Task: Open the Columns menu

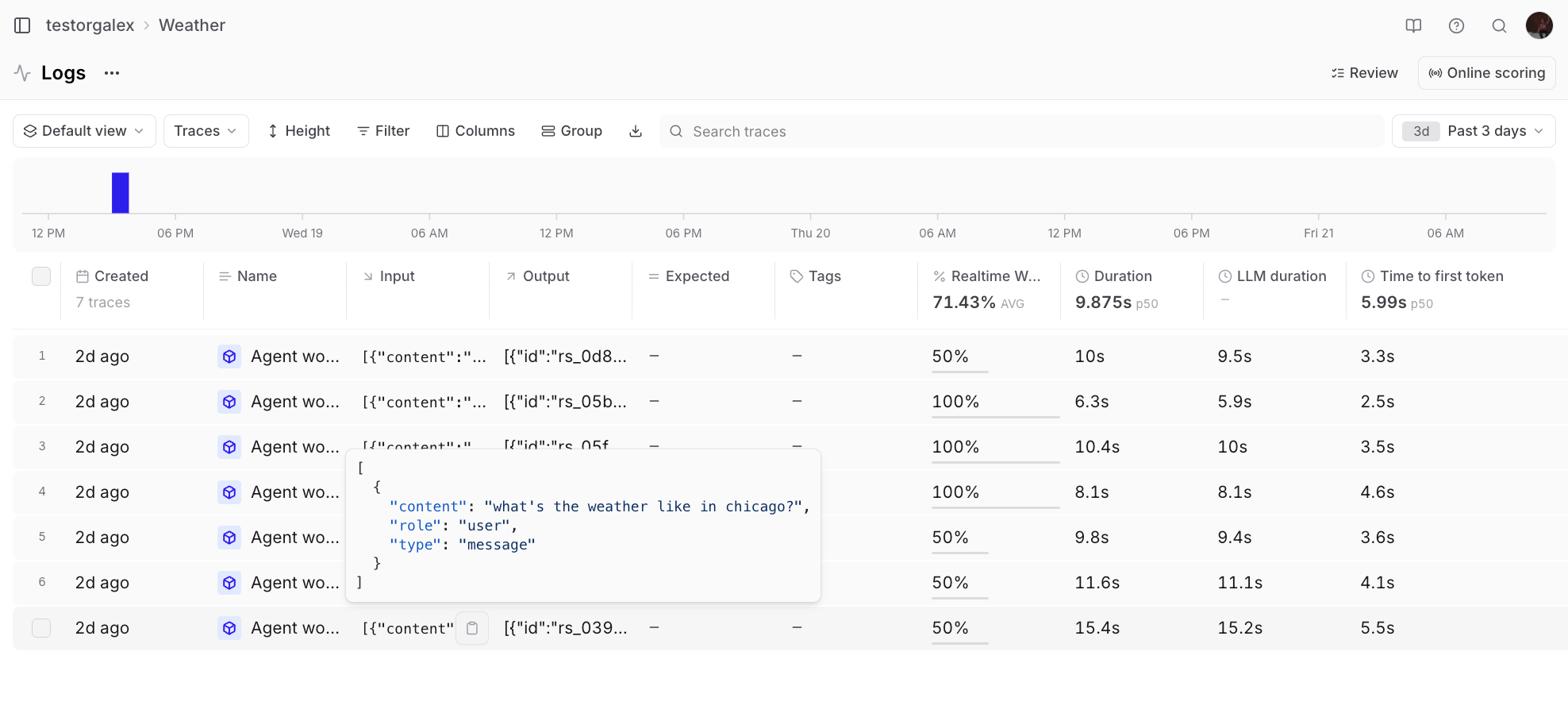Action: point(476,131)
